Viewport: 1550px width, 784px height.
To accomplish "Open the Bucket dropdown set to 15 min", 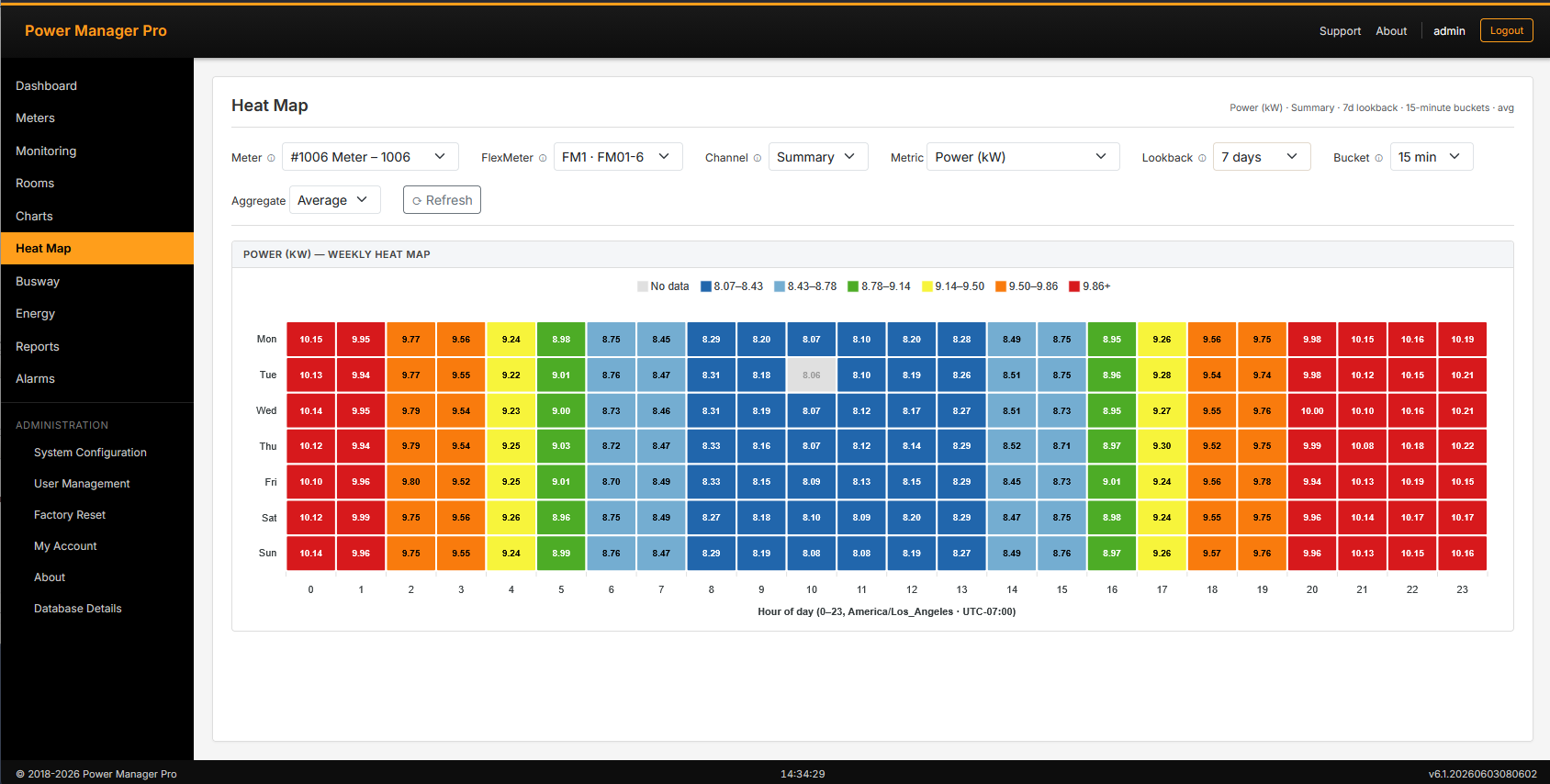I will [x=1432, y=157].
